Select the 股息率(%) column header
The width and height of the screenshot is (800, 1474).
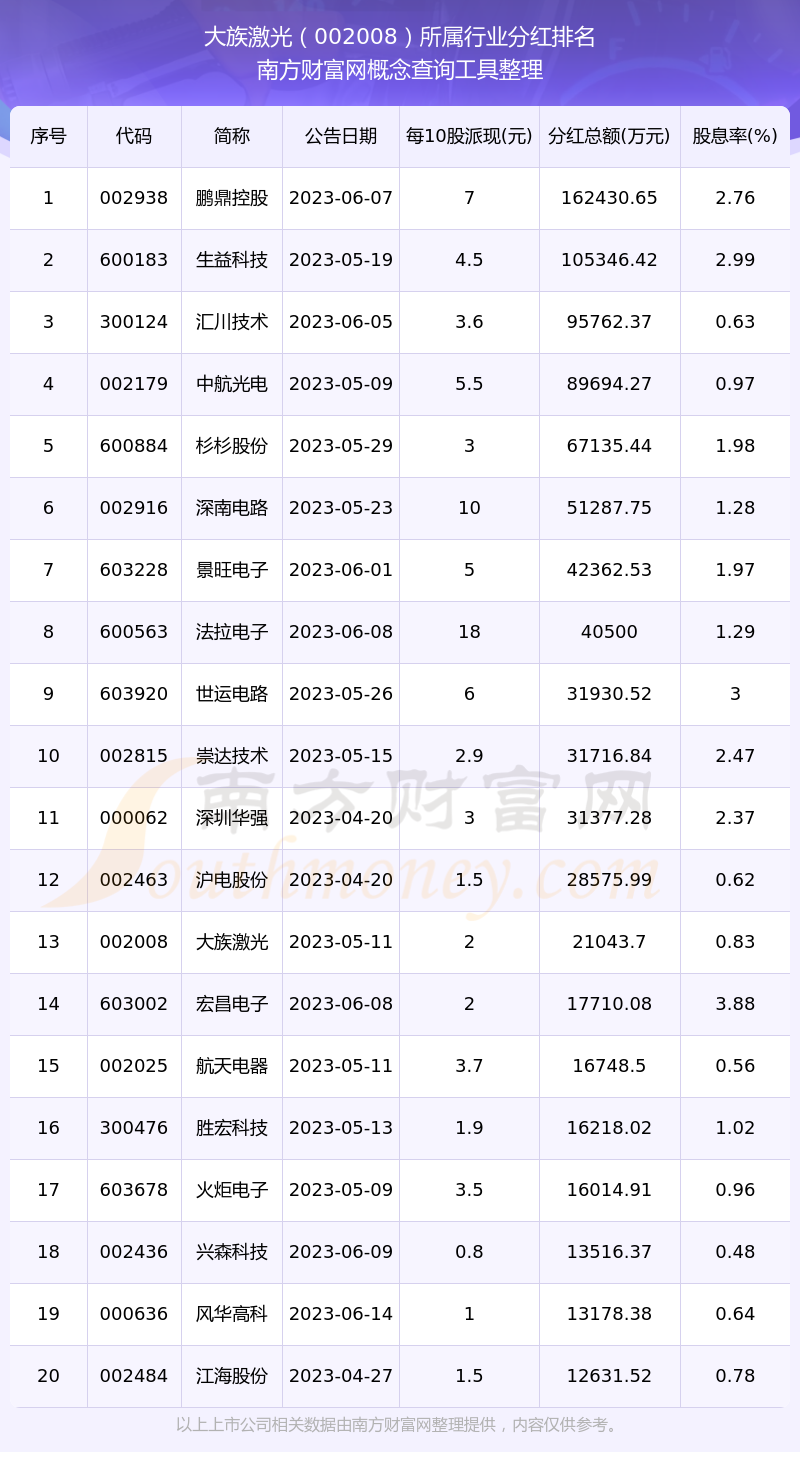coord(735,136)
